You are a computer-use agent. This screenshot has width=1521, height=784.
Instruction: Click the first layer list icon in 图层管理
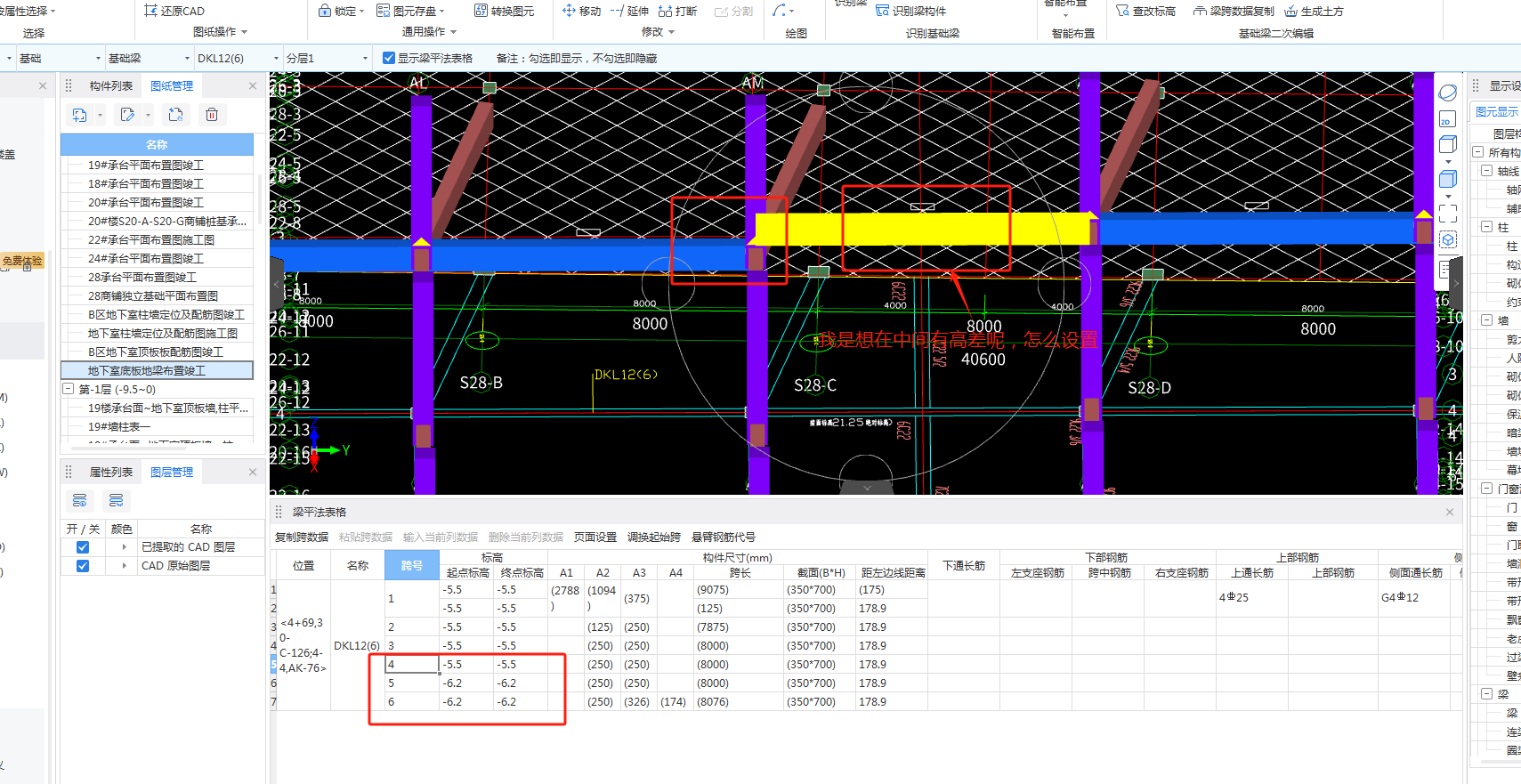coord(80,500)
